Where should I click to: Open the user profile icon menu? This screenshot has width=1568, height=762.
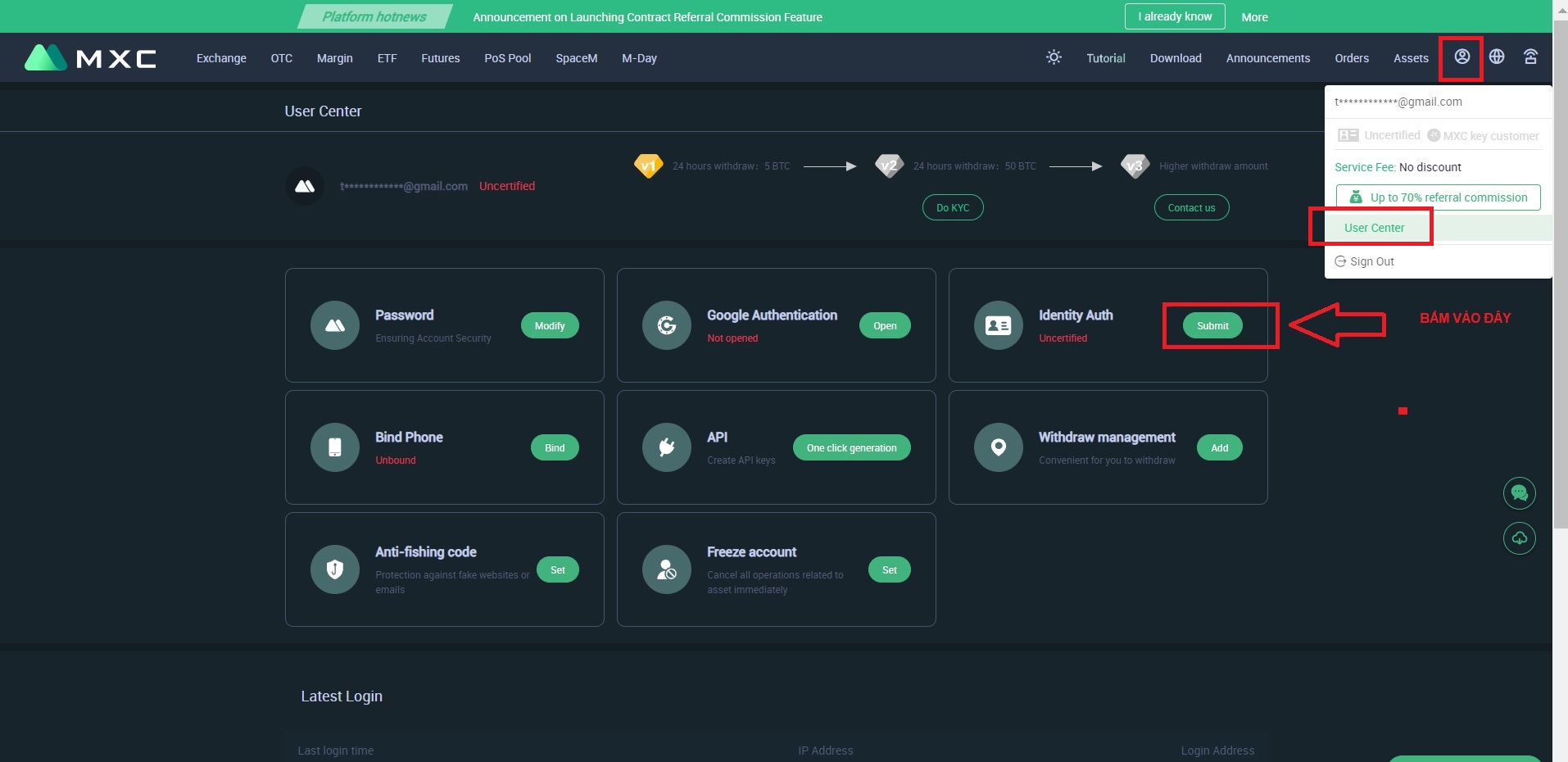pos(1462,57)
